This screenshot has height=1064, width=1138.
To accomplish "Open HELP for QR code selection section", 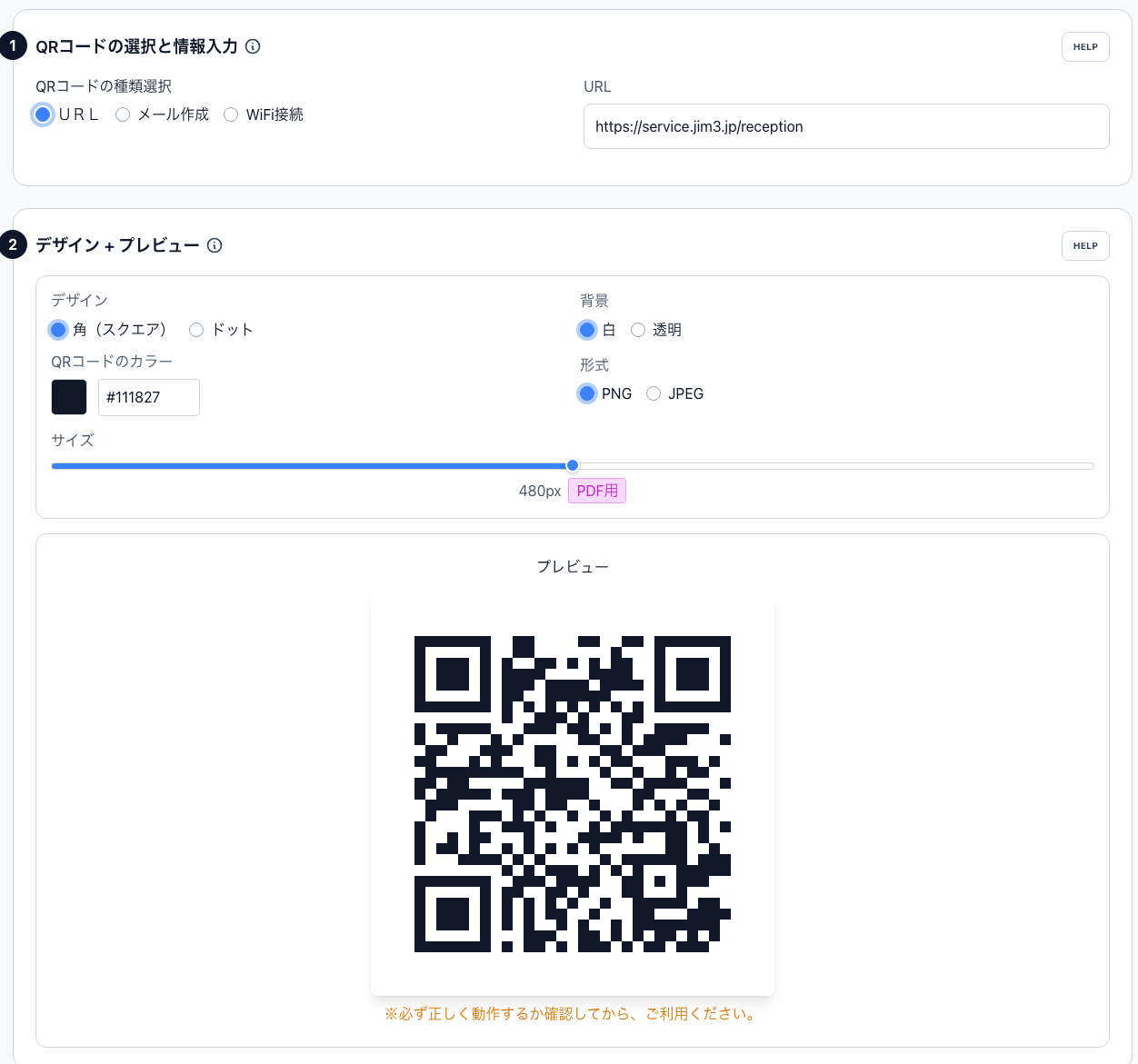I will [x=1085, y=47].
